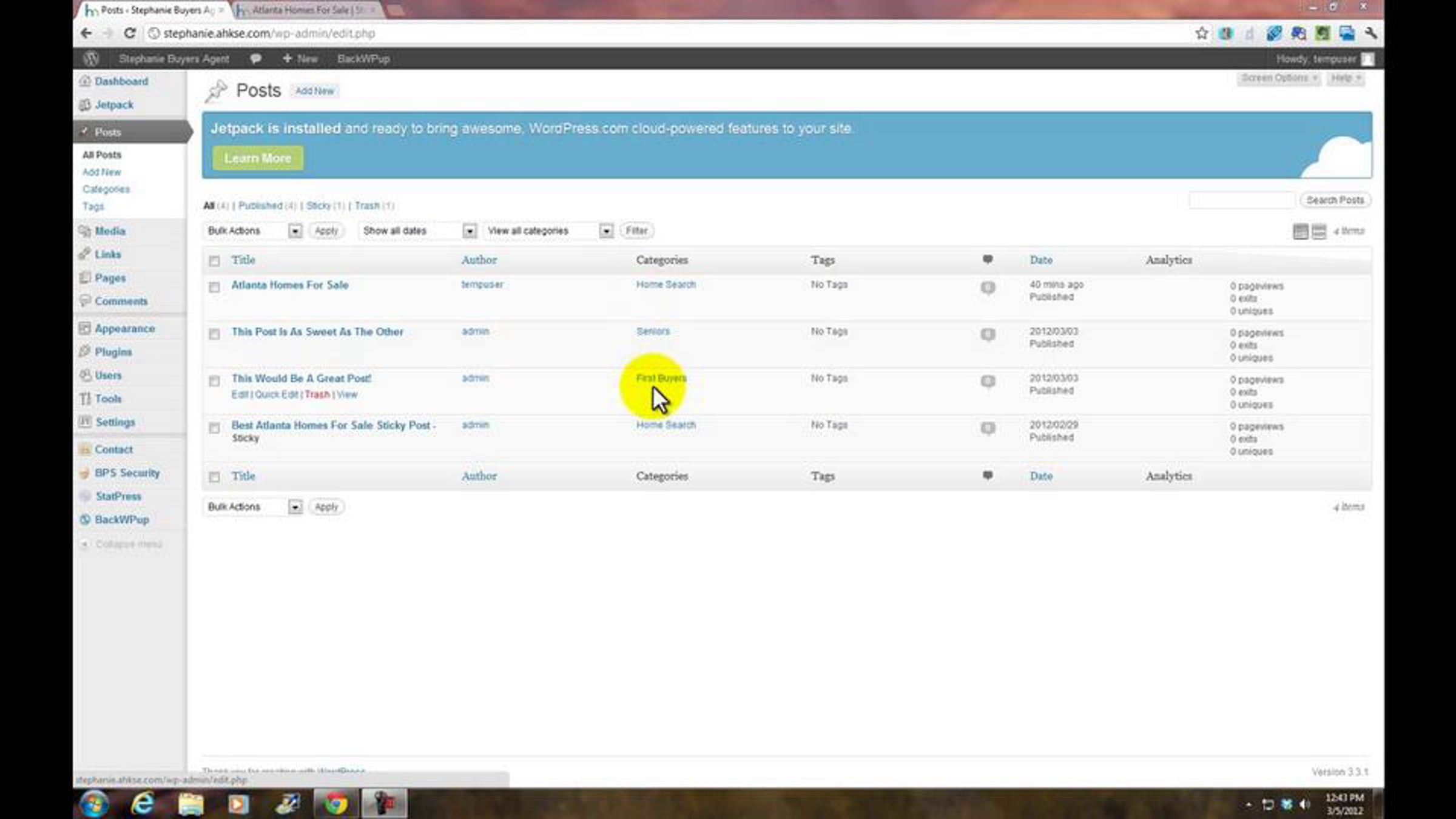Open Chrome wrench settings menu
1456x819 pixels.
(1370, 33)
